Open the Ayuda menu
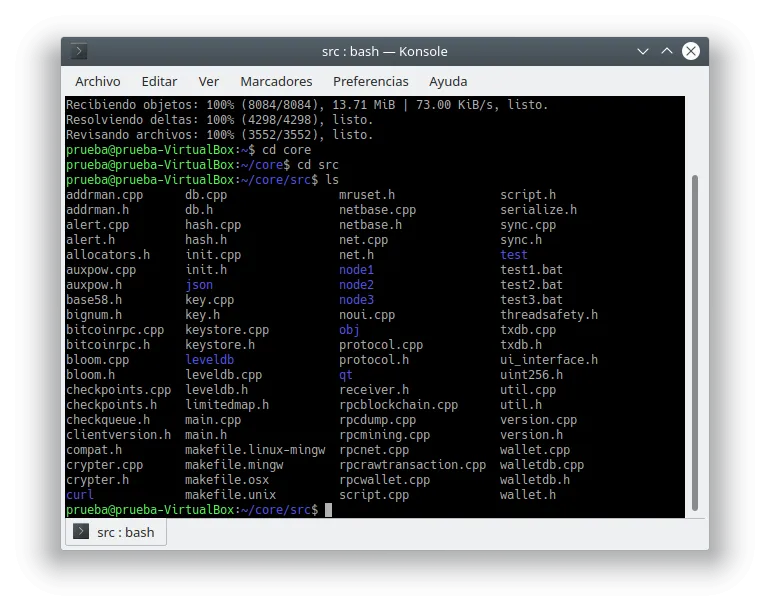The image size is (770, 611). click(448, 82)
